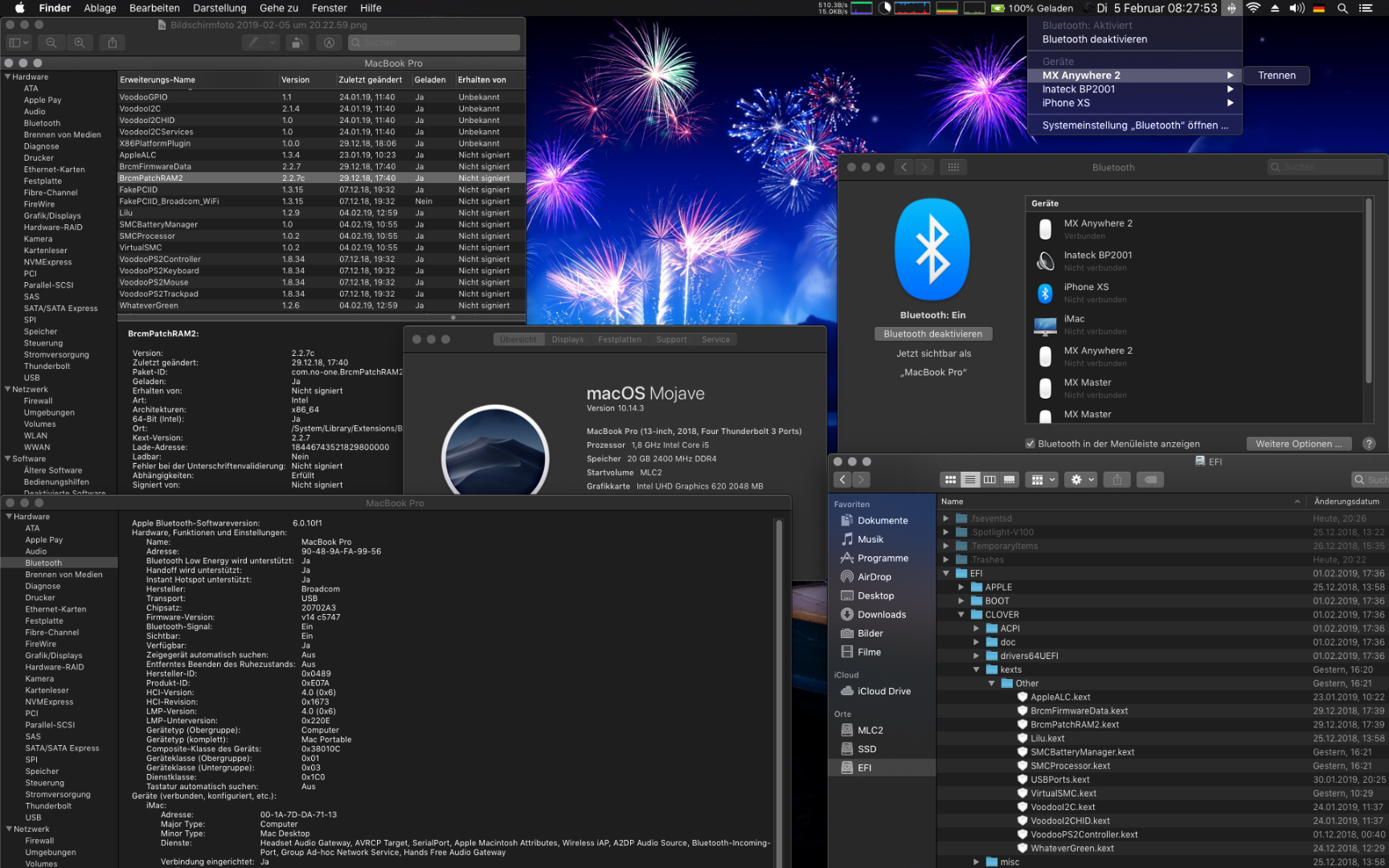Open Spotlight search in the menu bar
Viewport: 1389px width, 868px height.
[x=1342, y=8]
